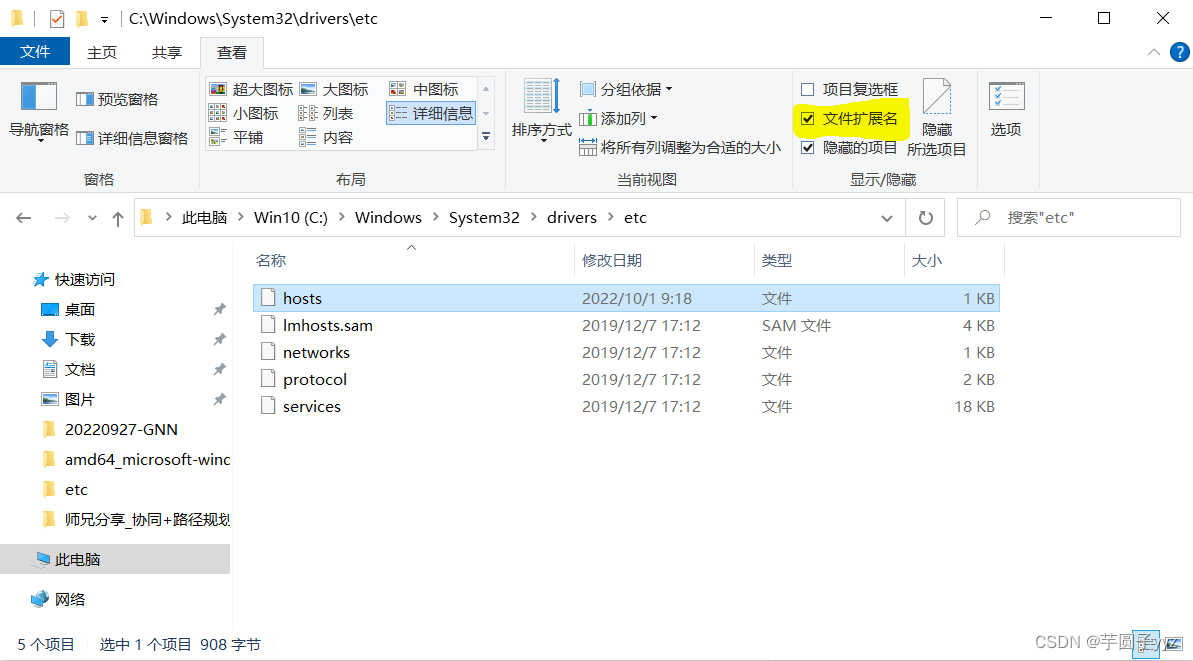The width and height of the screenshot is (1193, 661).
Task: Enable Item check boxes (项目复选框)
Action: (x=850, y=90)
